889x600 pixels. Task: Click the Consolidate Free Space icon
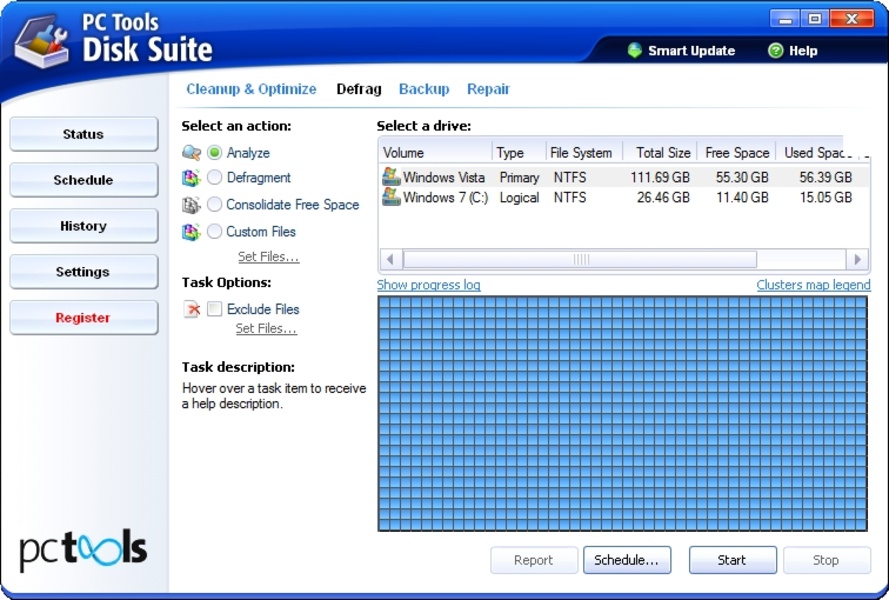pos(191,205)
